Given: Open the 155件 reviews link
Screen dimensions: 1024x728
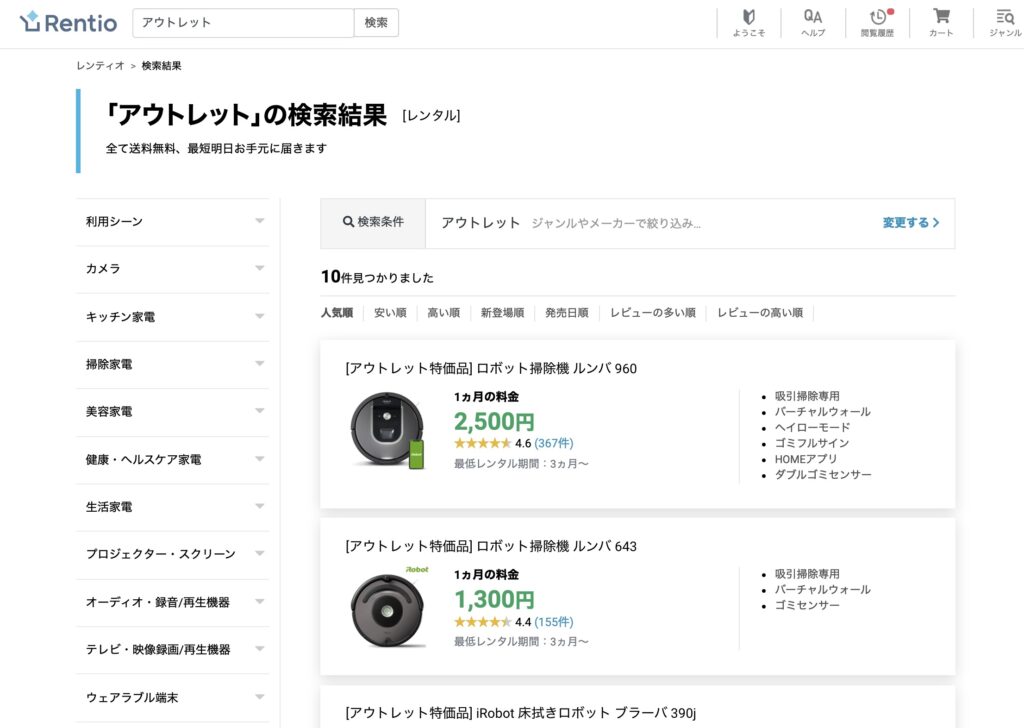Looking at the screenshot, I should 554,622.
